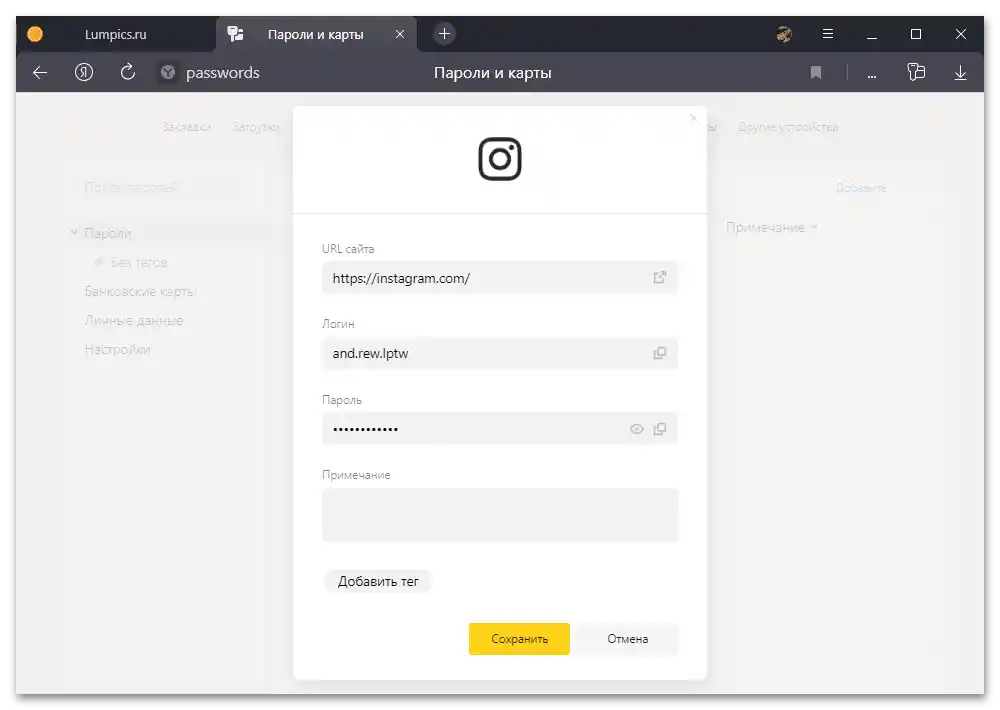1000x710 pixels.
Task: Click the site protection icon before passwords
Action: tap(168, 73)
